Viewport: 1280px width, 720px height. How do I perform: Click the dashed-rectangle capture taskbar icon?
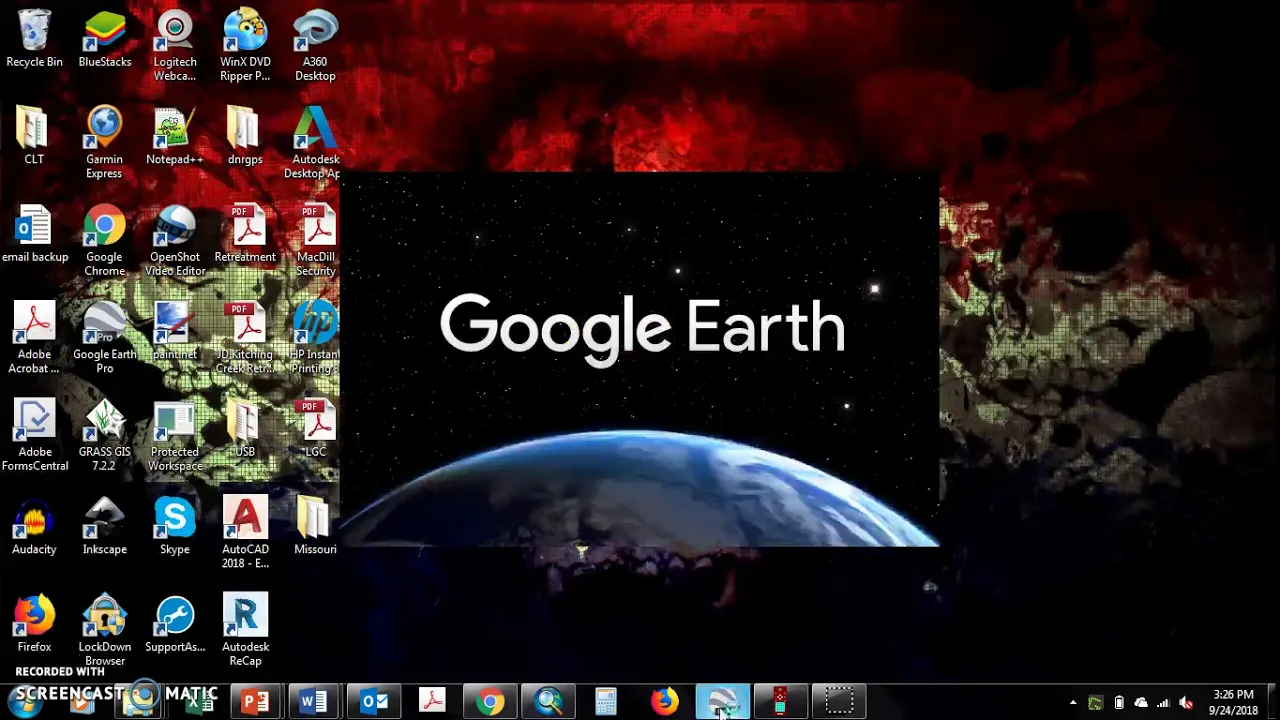(x=838, y=701)
